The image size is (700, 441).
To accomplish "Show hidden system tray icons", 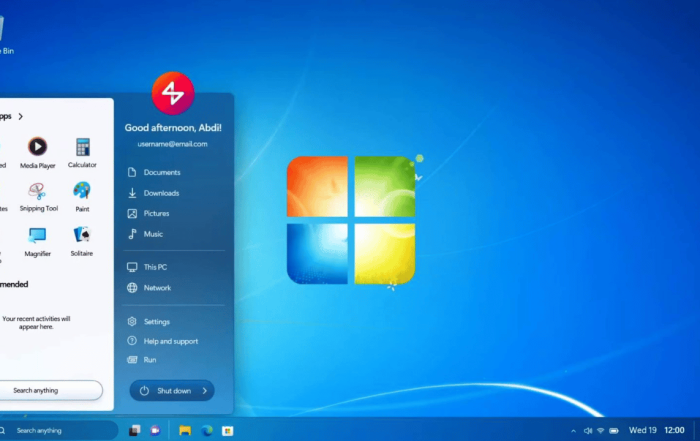I will click(573, 430).
